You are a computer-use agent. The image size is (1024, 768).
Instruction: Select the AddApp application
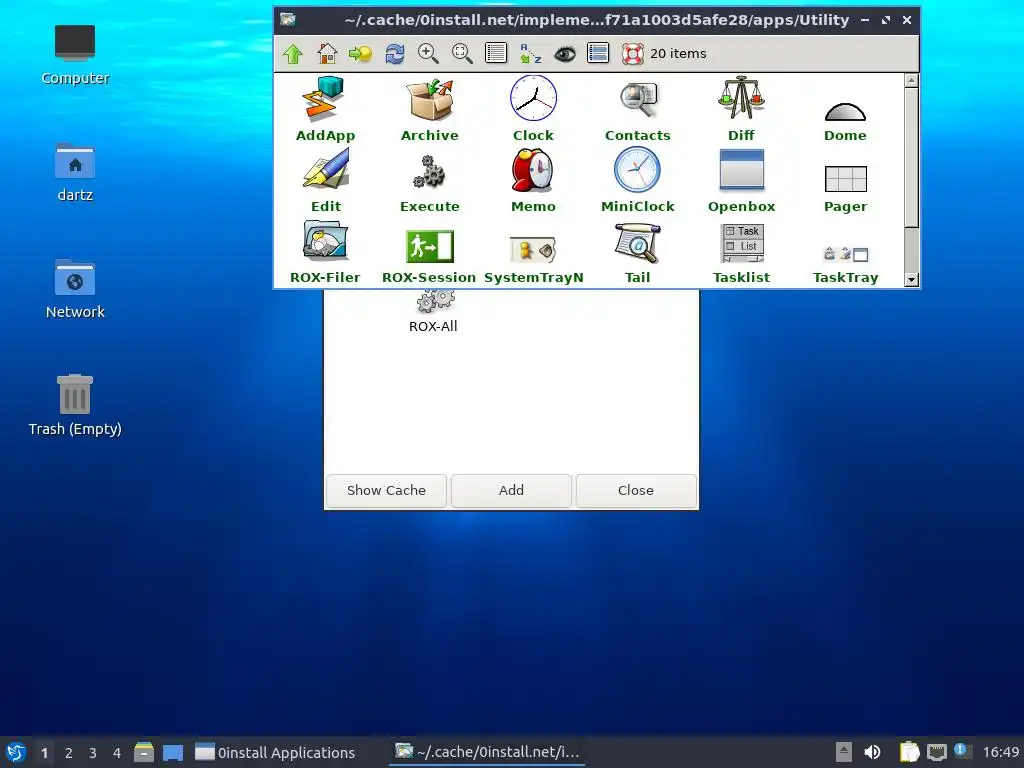point(325,109)
